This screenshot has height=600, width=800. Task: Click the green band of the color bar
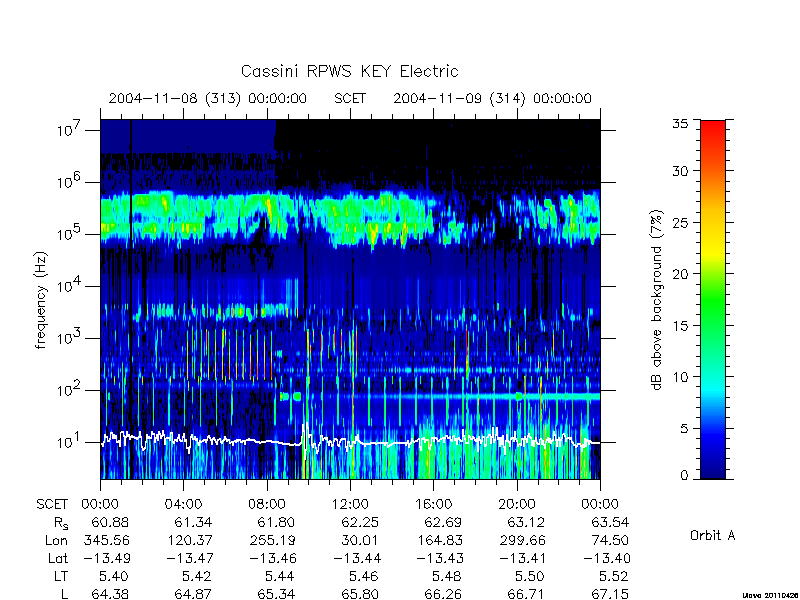click(713, 301)
